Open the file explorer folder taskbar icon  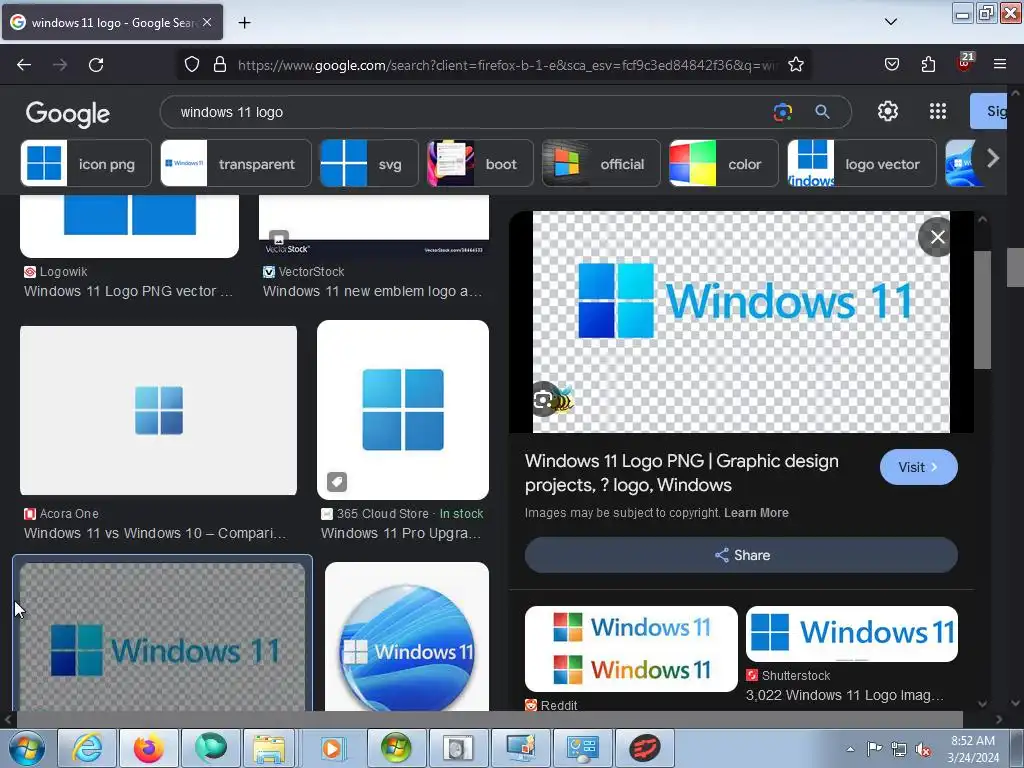(x=269, y=748)
